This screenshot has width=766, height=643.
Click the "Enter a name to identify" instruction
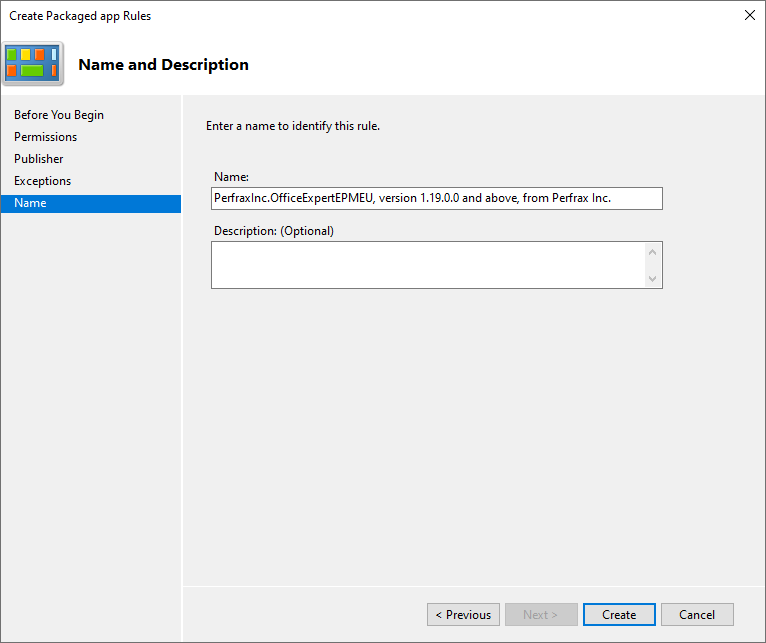click(x=292, y=126)
